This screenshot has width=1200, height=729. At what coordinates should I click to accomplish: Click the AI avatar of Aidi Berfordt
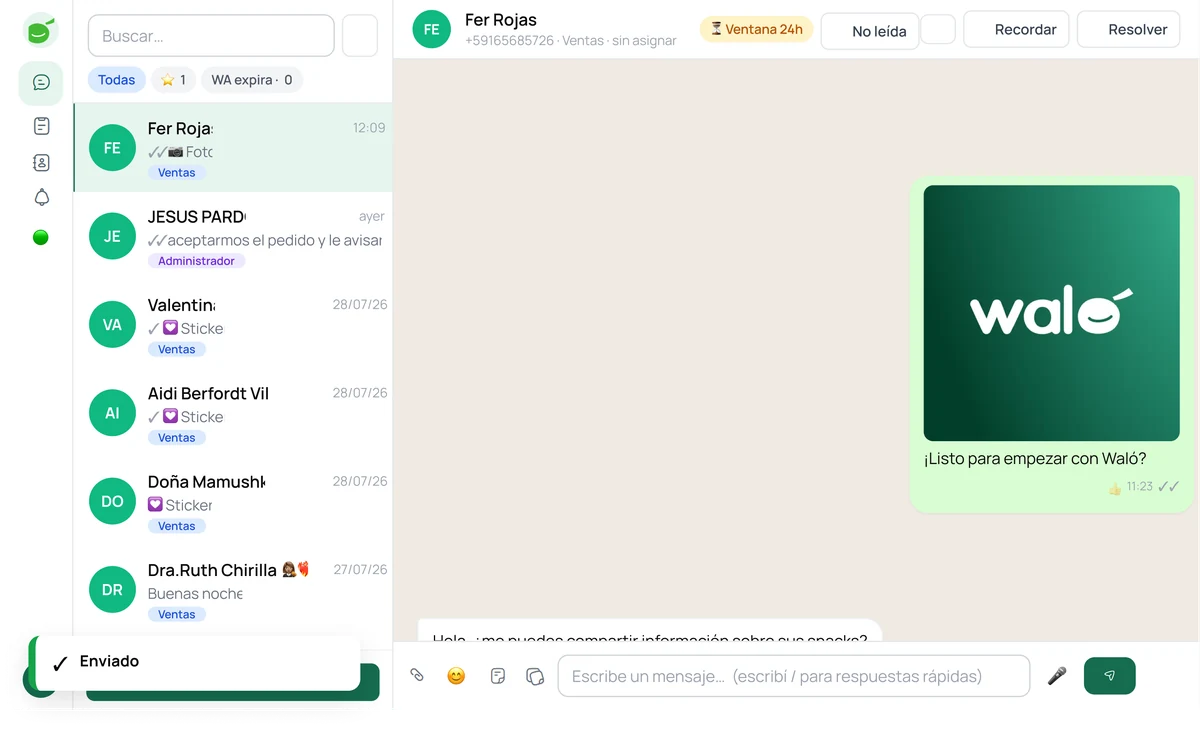[112, 413]
